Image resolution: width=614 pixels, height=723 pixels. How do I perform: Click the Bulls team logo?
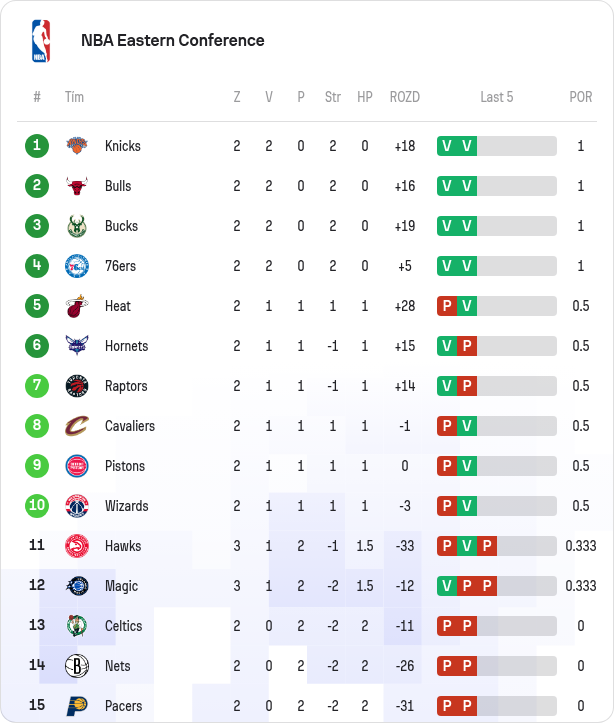[x=77, y=186]
